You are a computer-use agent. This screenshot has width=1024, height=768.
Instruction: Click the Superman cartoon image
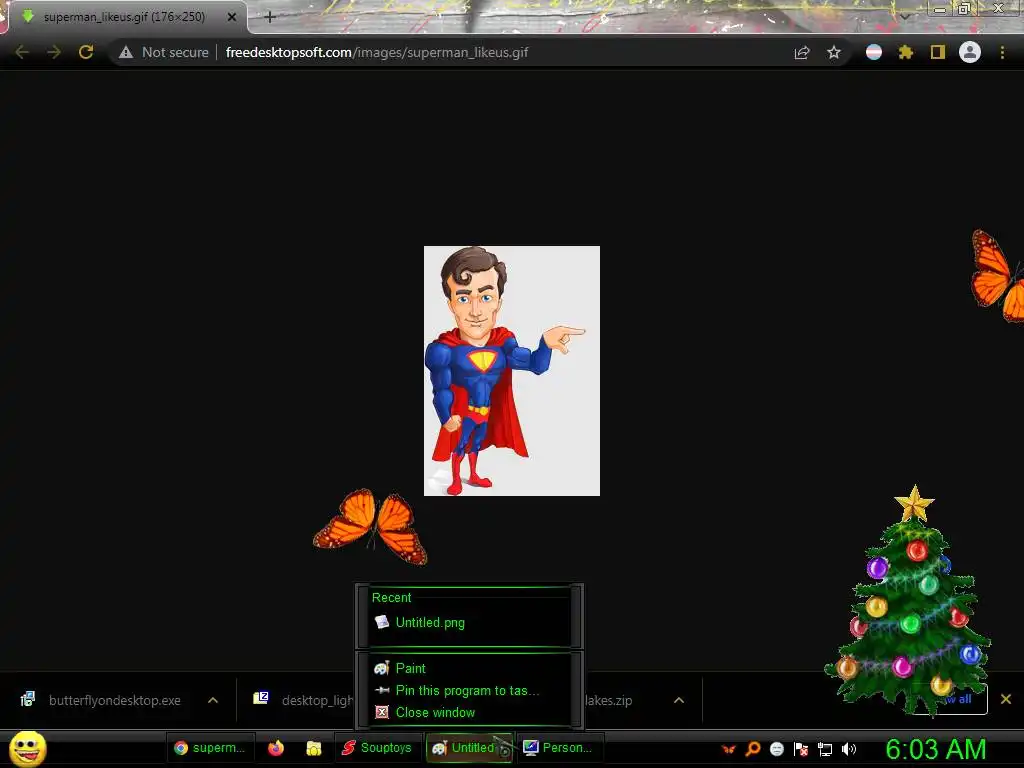coord(511,370)
